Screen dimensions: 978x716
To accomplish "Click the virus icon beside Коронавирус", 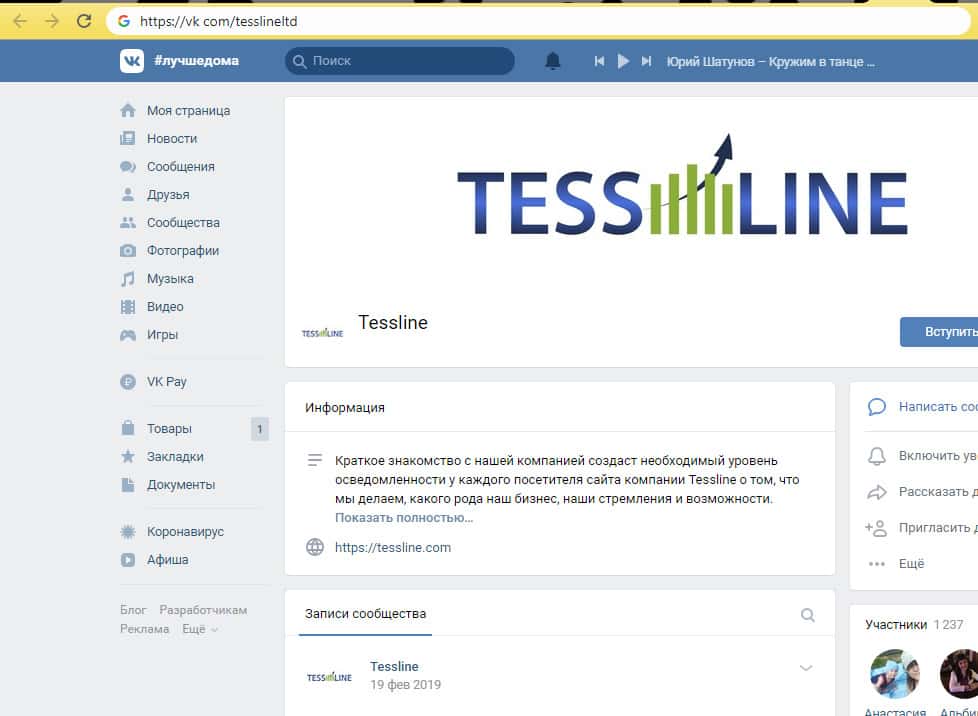I will coord(128,531).
